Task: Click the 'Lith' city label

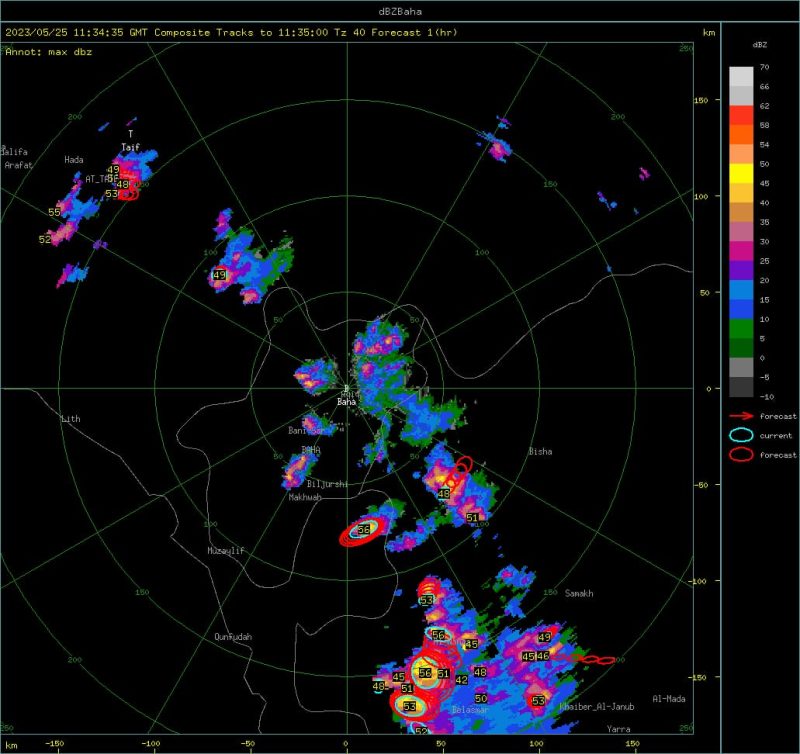Action: click(x=71, y=419)
